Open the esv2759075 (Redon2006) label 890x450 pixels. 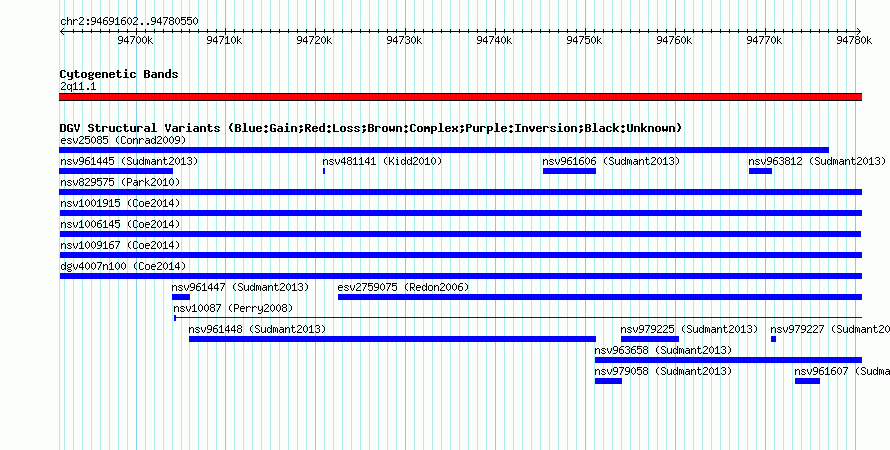404,287
